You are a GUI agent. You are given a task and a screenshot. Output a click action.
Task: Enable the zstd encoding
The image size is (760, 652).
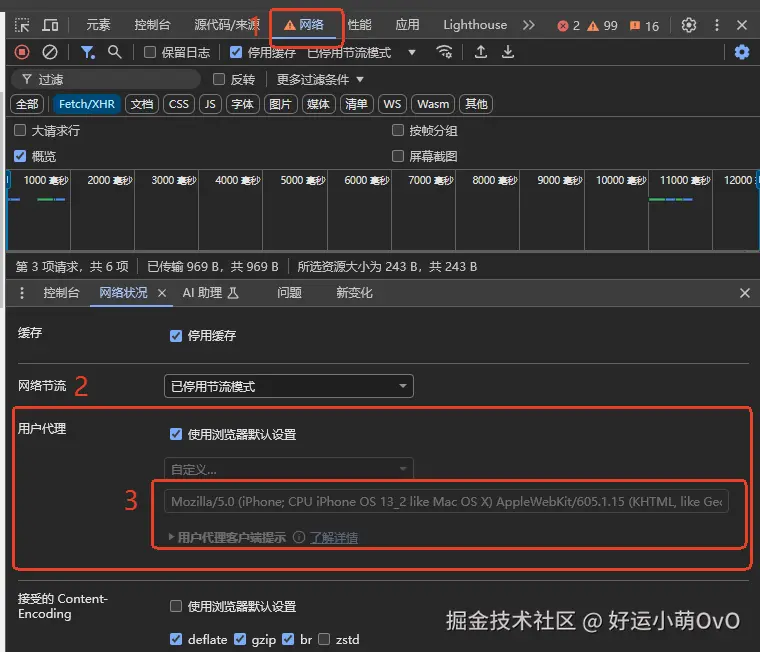click(x=324, y=639)
